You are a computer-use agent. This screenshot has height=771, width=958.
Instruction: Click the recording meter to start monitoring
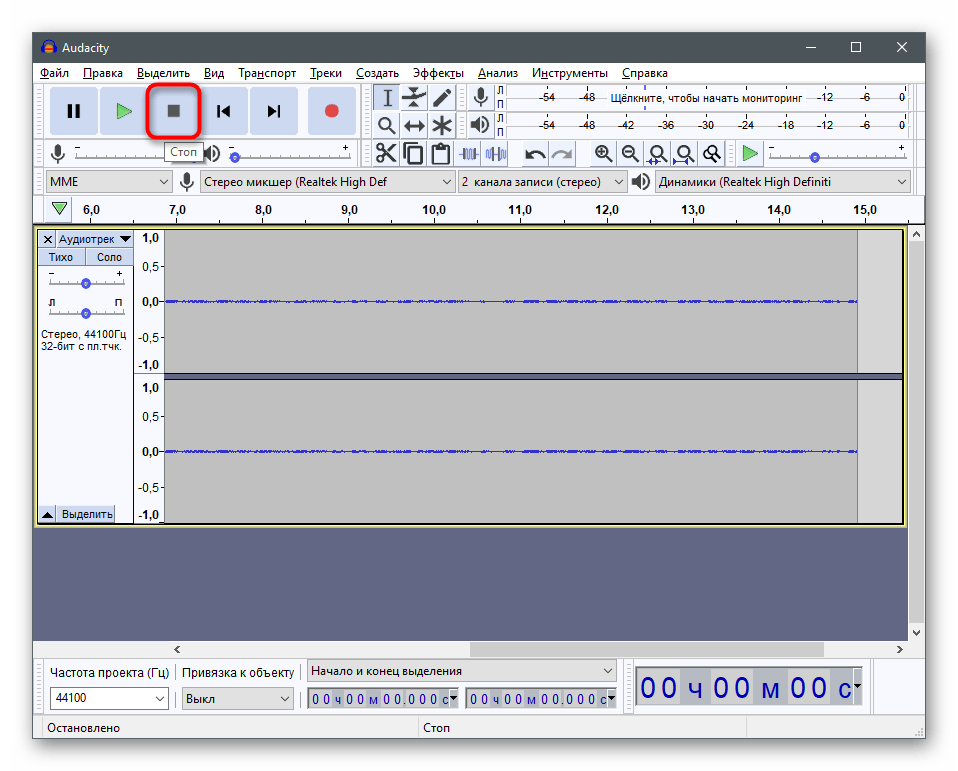(706, 98)
